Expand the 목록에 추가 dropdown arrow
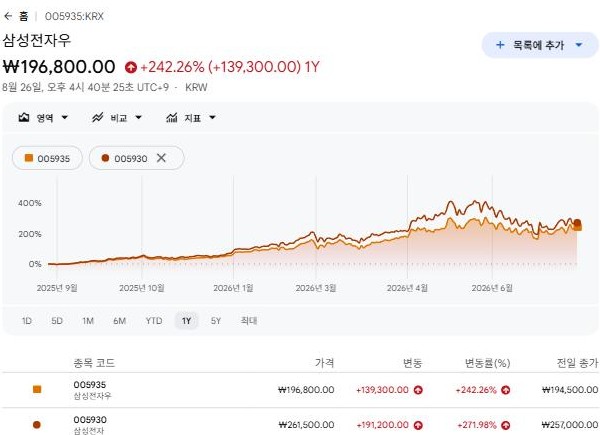The image size is (600, 435). pyautogui.click(x=579, y=45)
